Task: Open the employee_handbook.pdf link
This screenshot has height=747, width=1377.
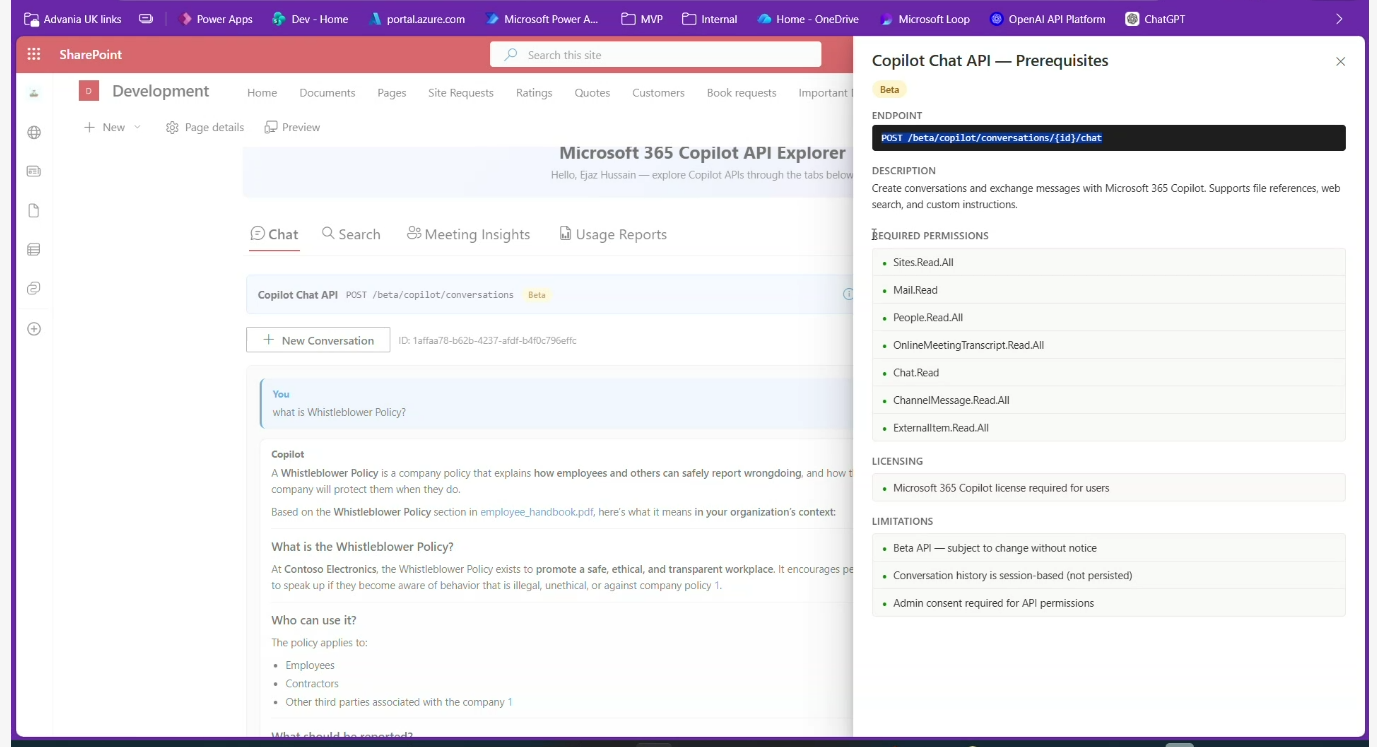Action: click(x=536, y=512)
